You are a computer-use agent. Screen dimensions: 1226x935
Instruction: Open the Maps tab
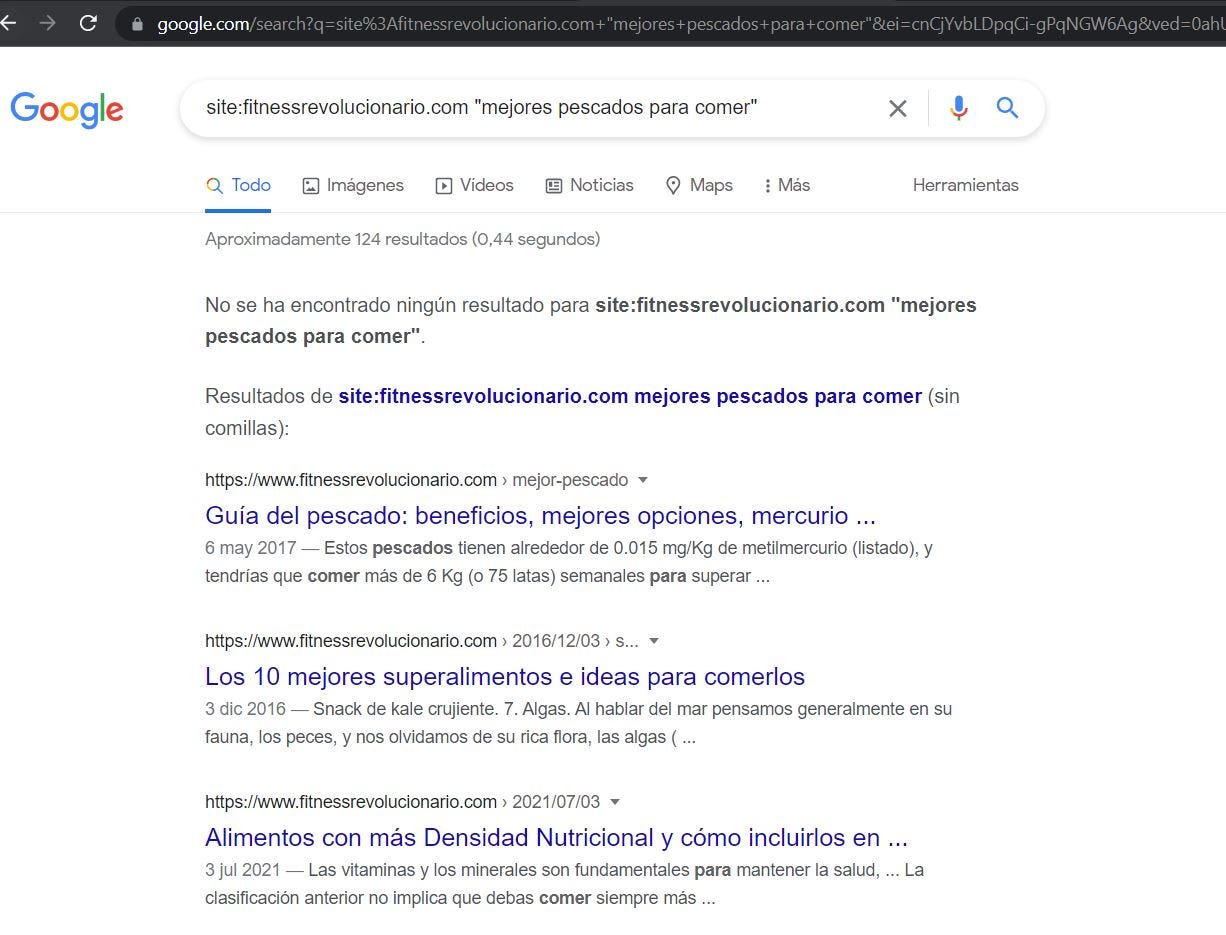coord(699,185)
